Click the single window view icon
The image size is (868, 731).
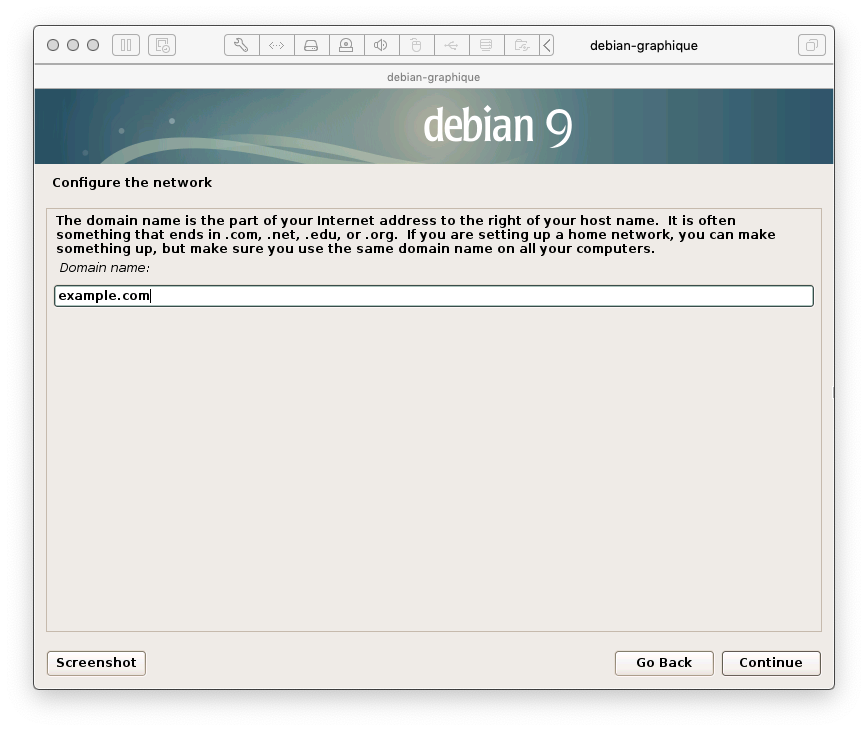coord(812,45)
